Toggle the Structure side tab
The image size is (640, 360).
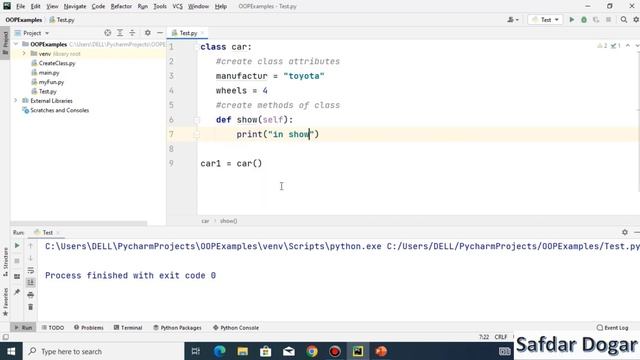tap(5, 262)
